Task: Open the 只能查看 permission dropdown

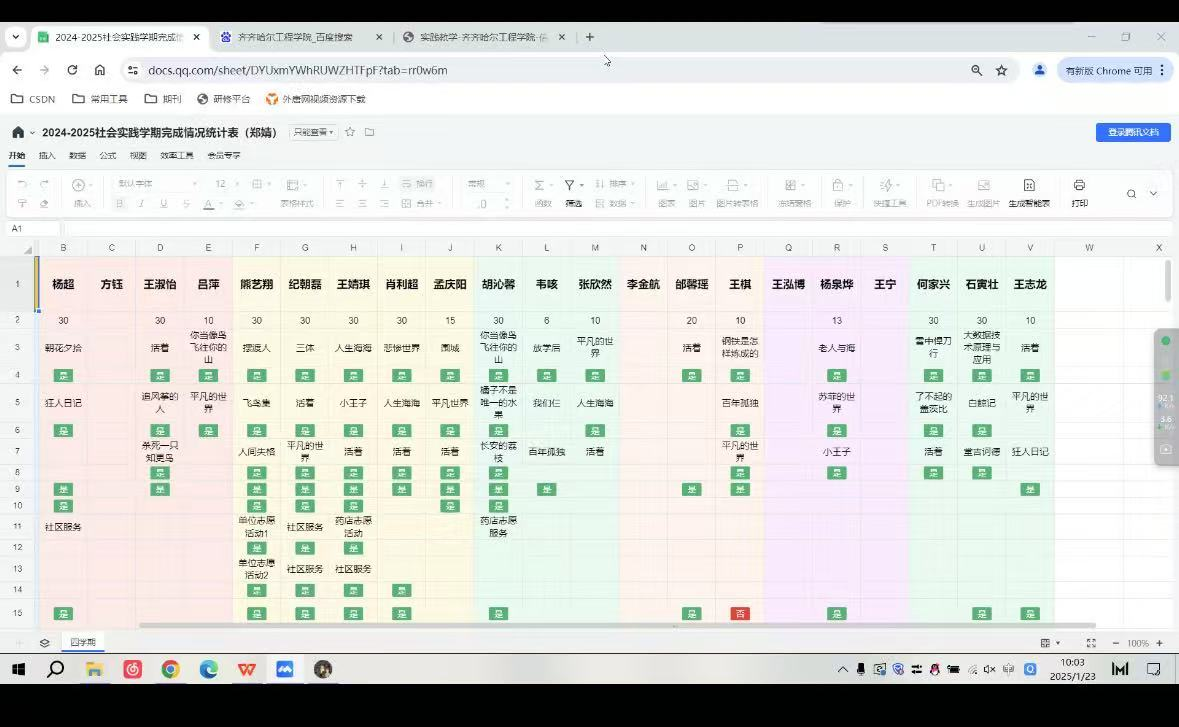Action: (x=313, y=132)
